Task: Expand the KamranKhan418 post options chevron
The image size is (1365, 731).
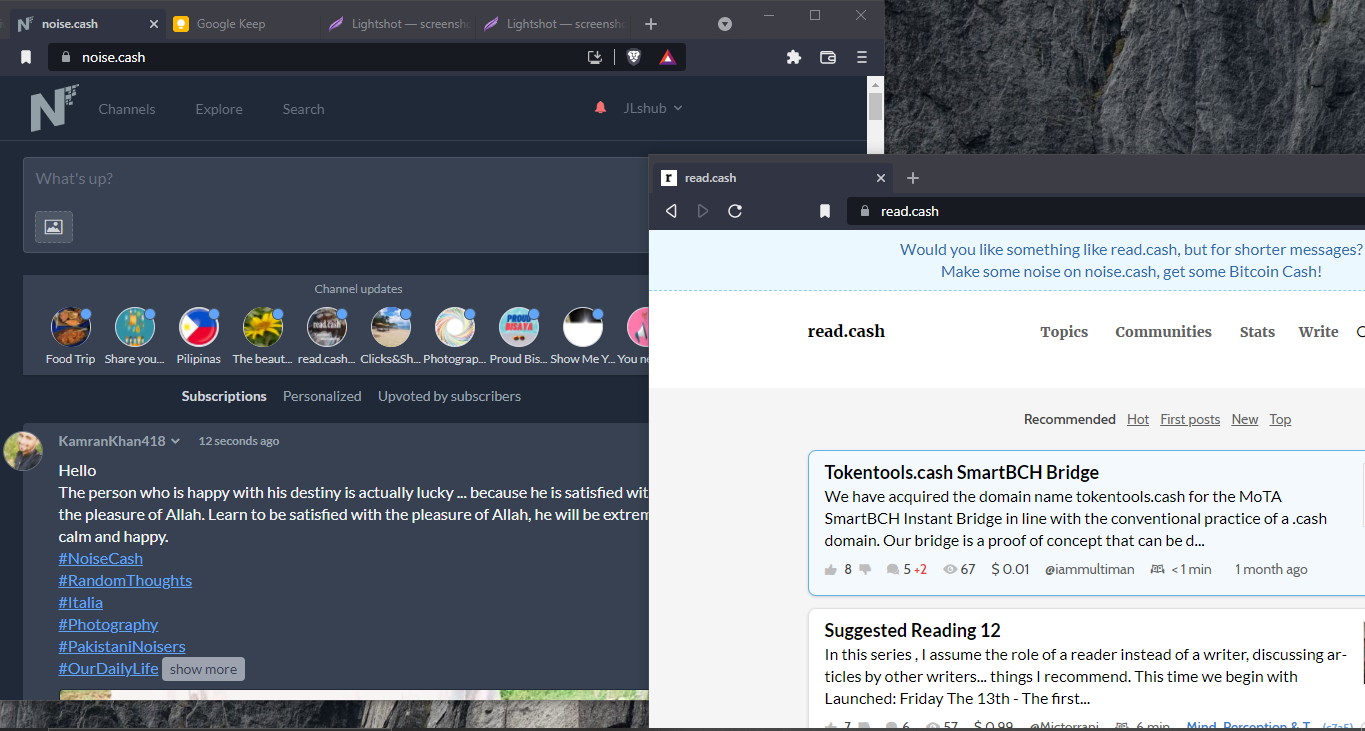Action: click(x=175, y=441)
